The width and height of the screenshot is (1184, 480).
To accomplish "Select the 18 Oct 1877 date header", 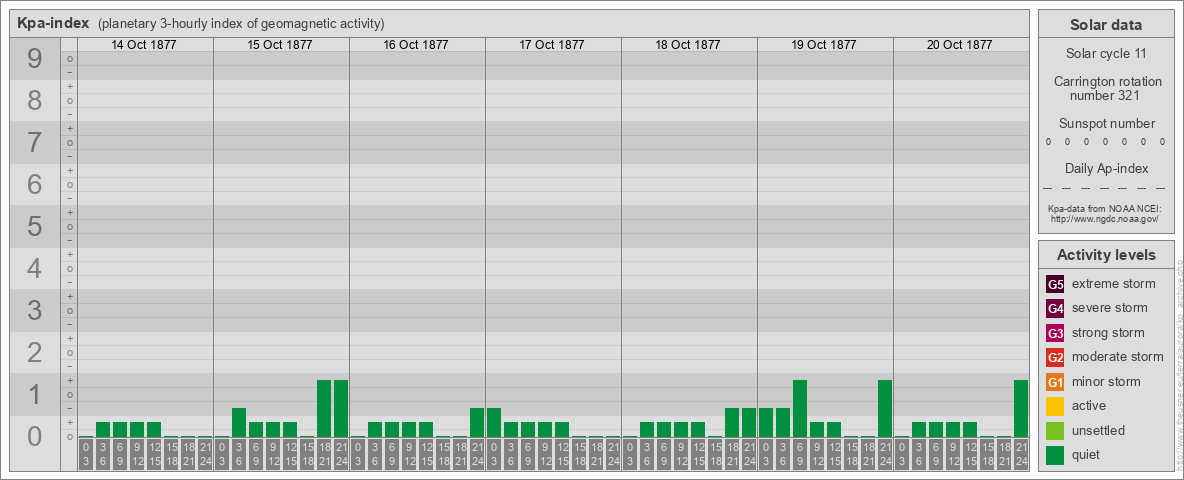I will pos(688,45).
